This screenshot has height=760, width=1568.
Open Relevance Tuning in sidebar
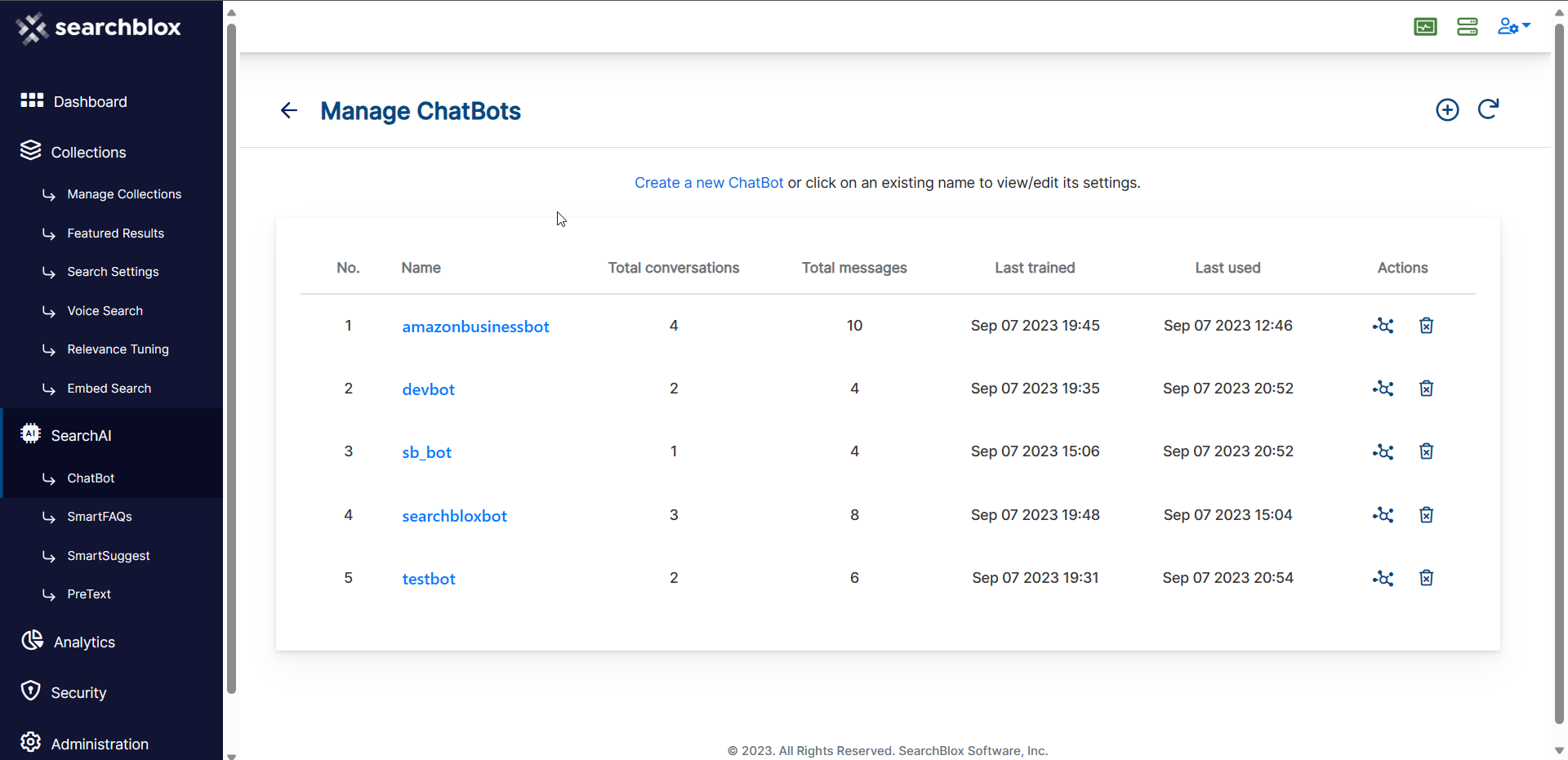pos(118,349)
